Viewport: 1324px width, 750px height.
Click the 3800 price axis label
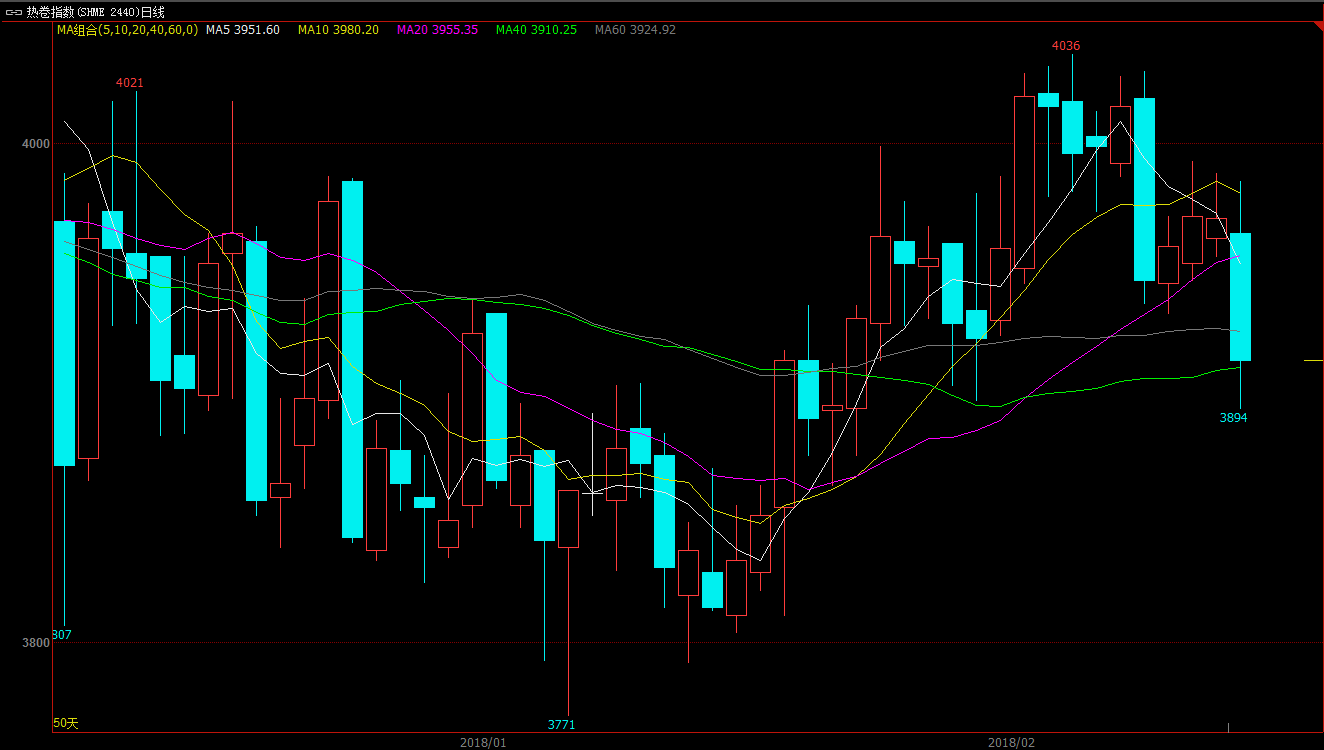click(36, 643)
